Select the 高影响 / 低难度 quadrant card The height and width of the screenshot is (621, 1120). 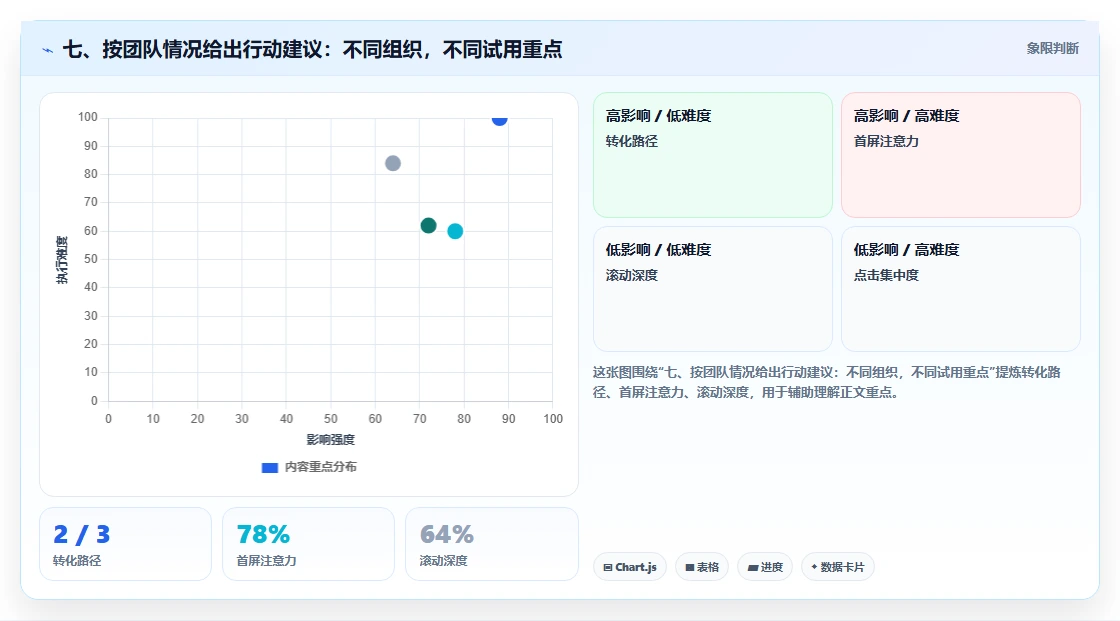pyautogui.click(x=713, y=155)
